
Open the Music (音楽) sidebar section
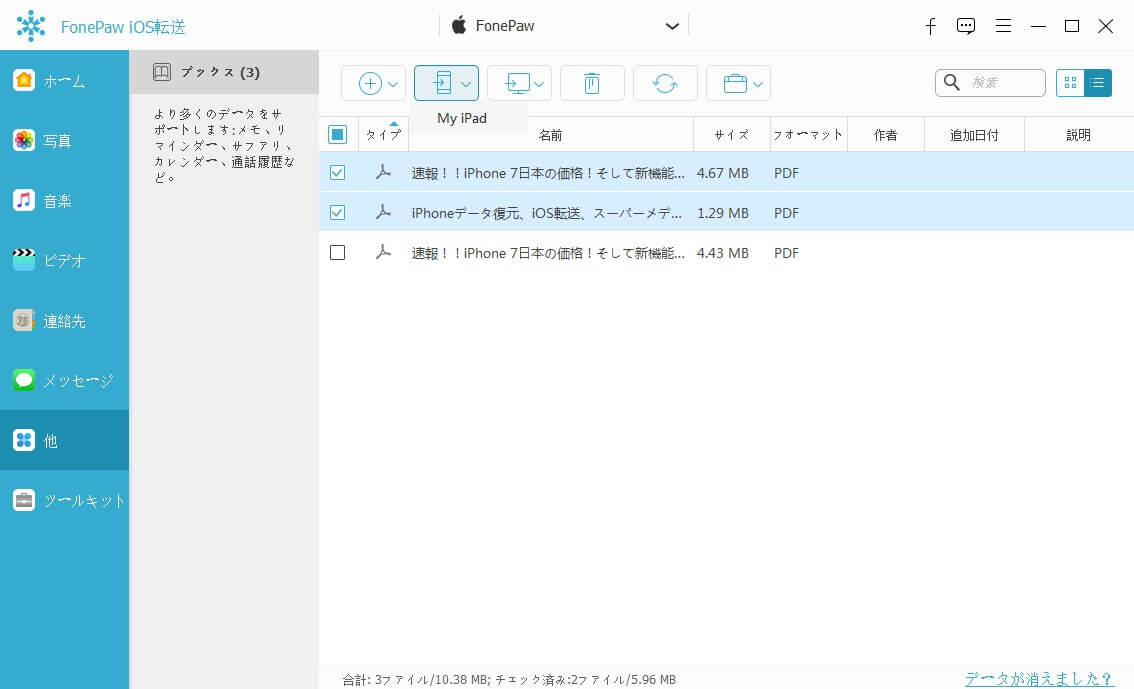coord(64,200)
